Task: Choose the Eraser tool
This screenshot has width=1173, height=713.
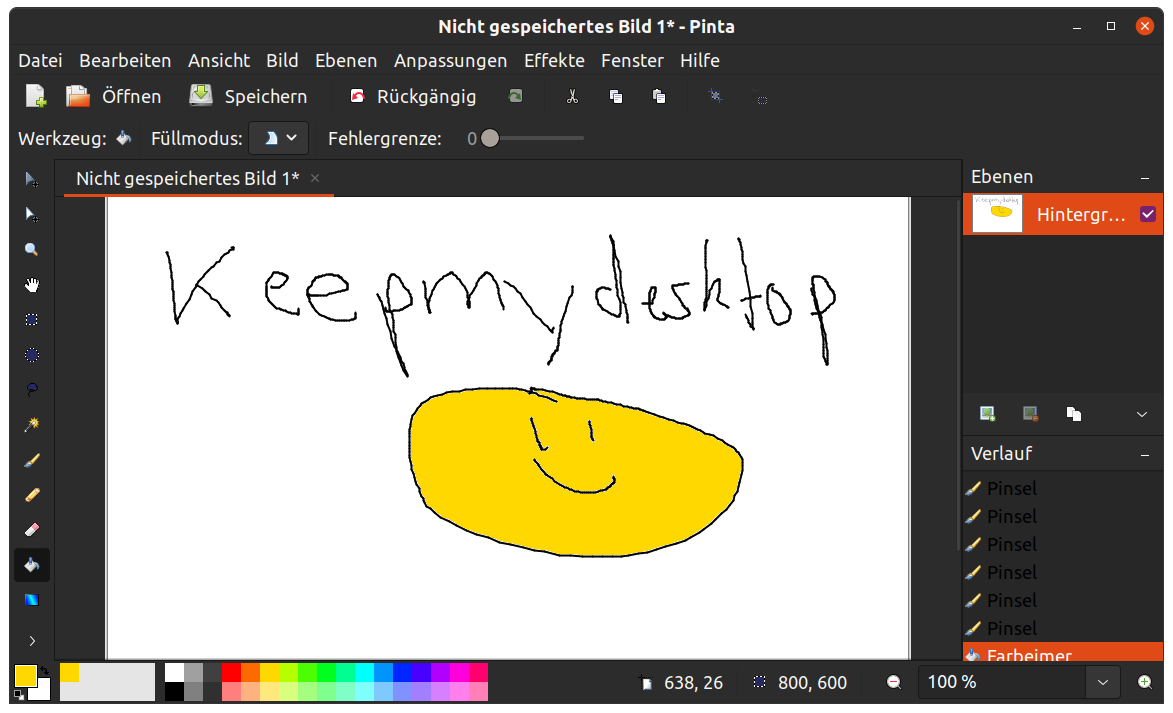Action: [32, 529]
